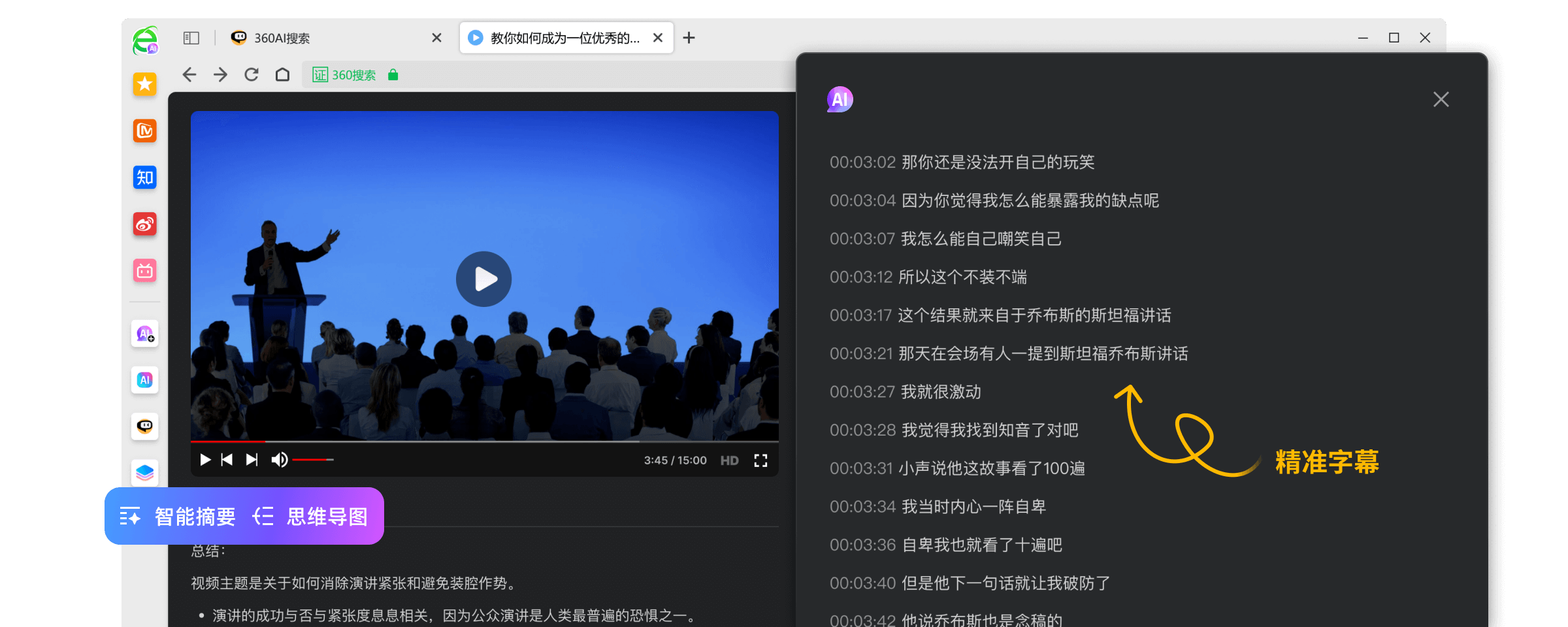
Task: Open Bilibili from the sidebar
Action: [x=144, y=271]
